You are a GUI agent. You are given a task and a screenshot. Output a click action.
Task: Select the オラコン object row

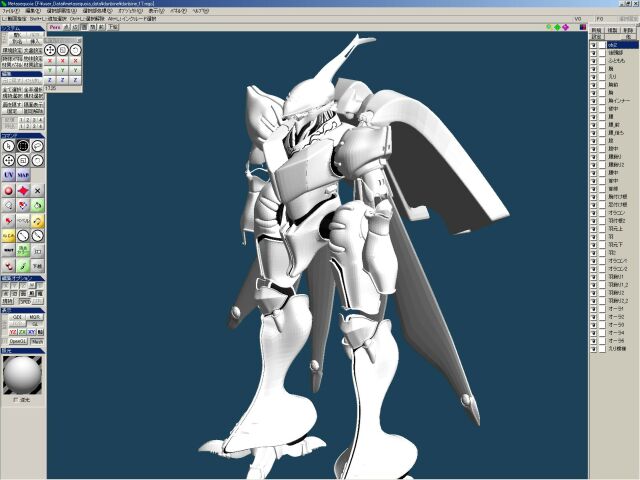[x=614, y=213]
